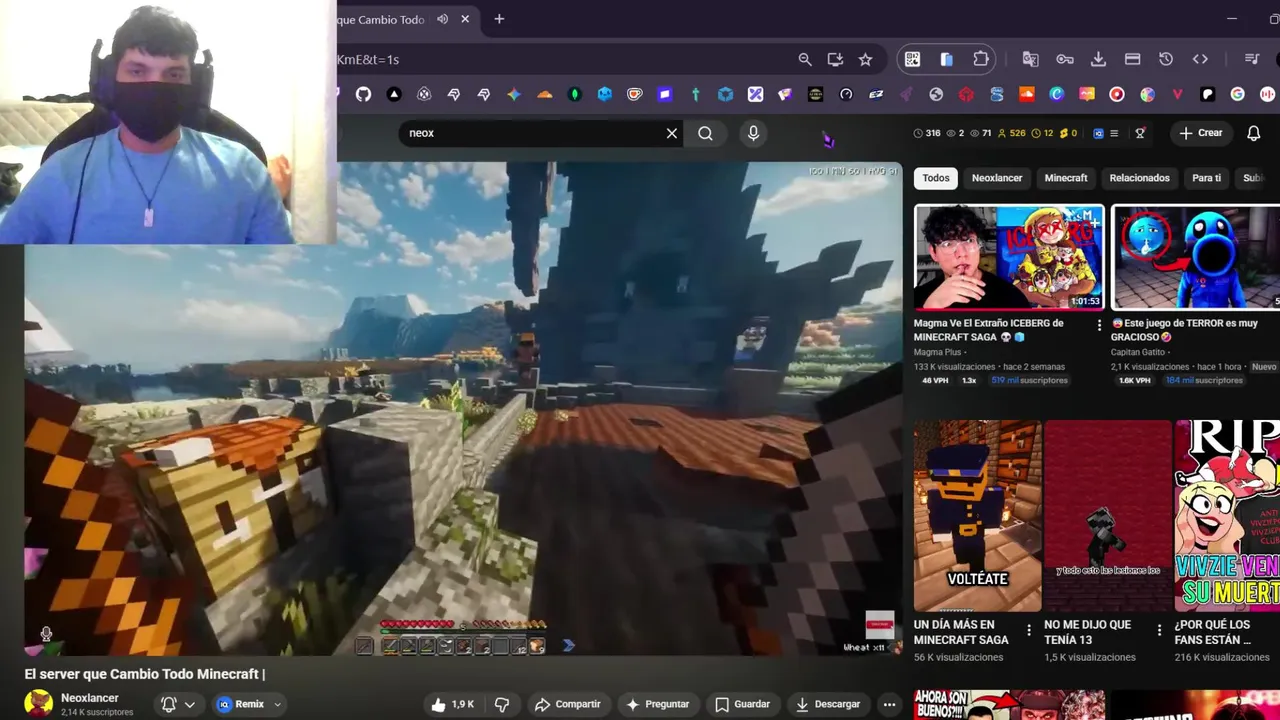Open YouTube notifications bell
The image size is (1280, 720).
pyautogui.click(x=1253, y=133)
